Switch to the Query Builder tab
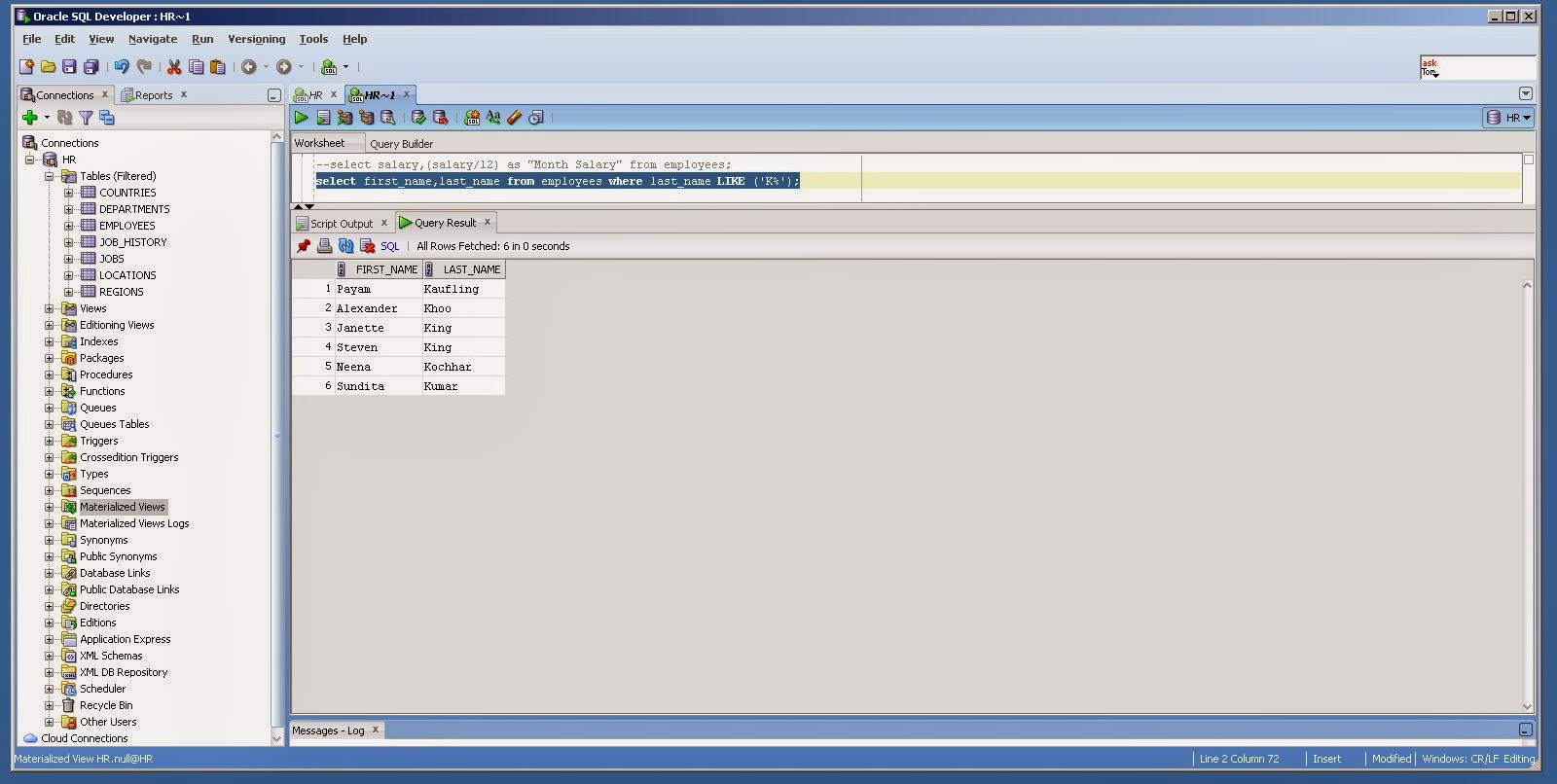The image size is (1557, 784). [401, 143]
